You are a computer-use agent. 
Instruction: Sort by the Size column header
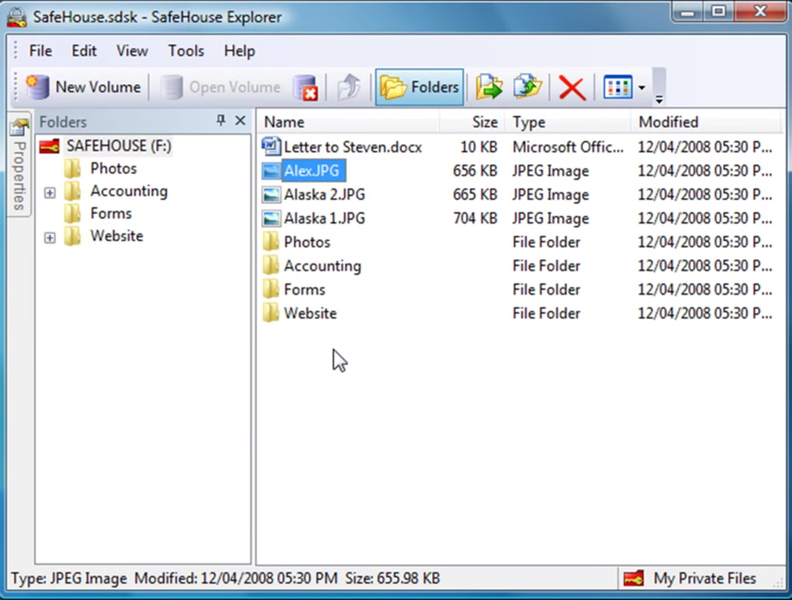[x=472, y=122]
